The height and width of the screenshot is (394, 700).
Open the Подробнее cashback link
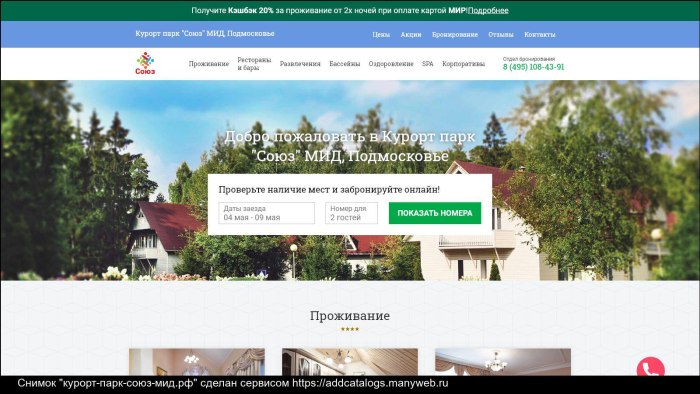488,10
